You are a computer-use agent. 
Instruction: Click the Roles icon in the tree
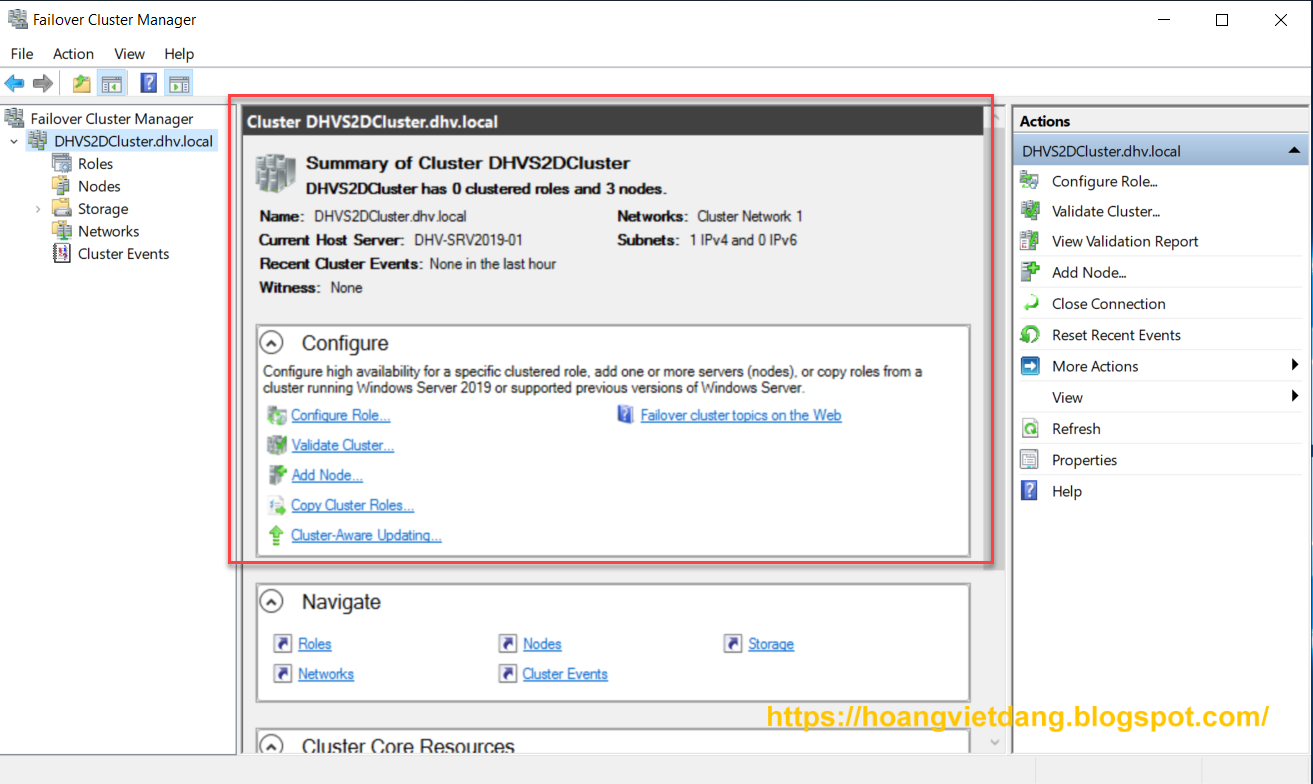click(61, 163)
